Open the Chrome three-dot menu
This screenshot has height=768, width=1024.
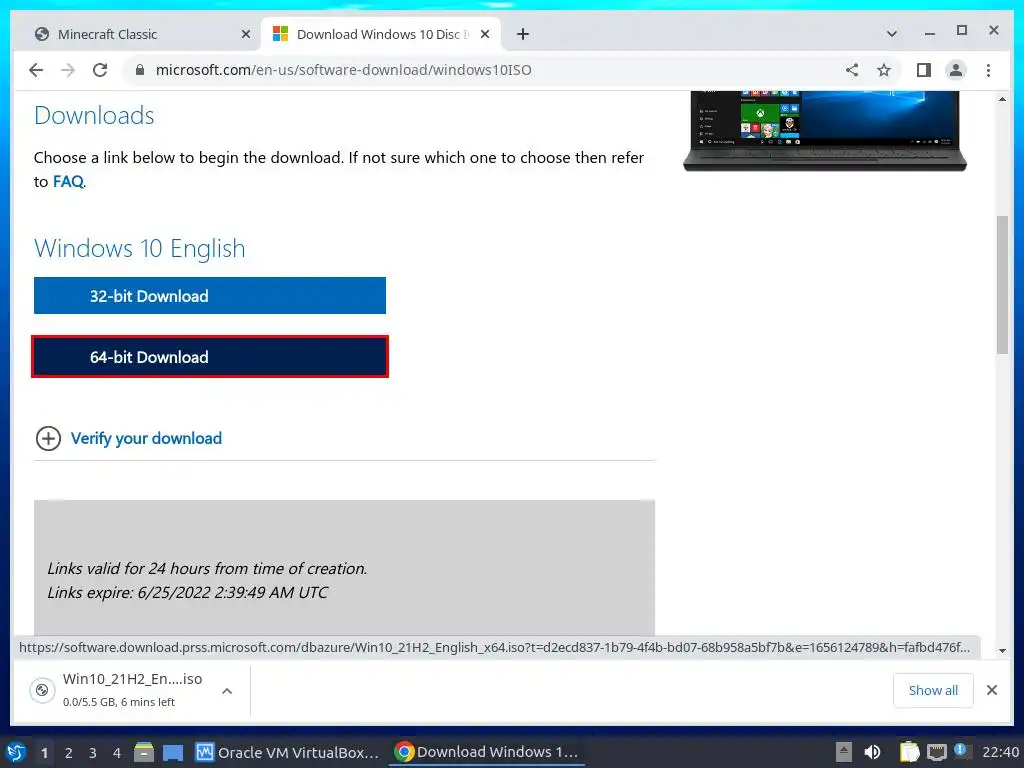click(988, 70)
